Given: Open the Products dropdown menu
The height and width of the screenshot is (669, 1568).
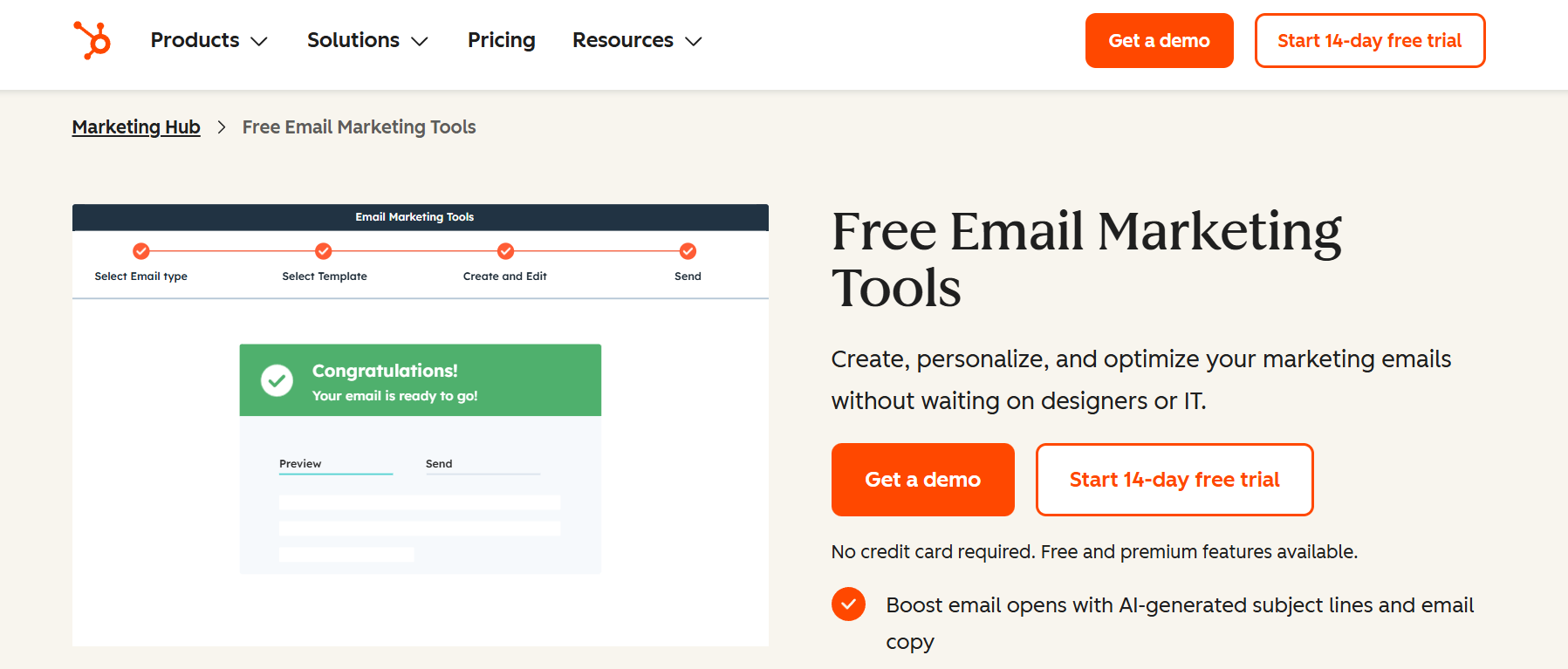Looking at the screenshot, I should (x=209, y=40).
